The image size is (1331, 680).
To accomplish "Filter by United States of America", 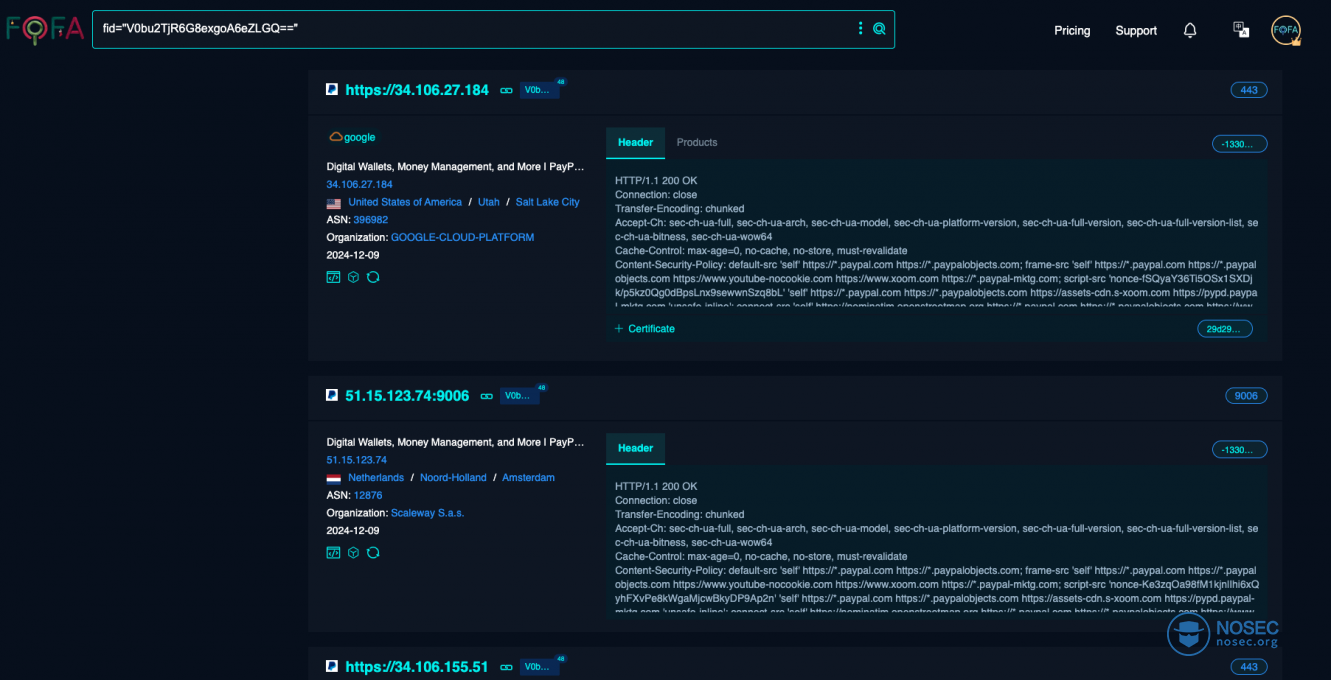I will [405, 202].
